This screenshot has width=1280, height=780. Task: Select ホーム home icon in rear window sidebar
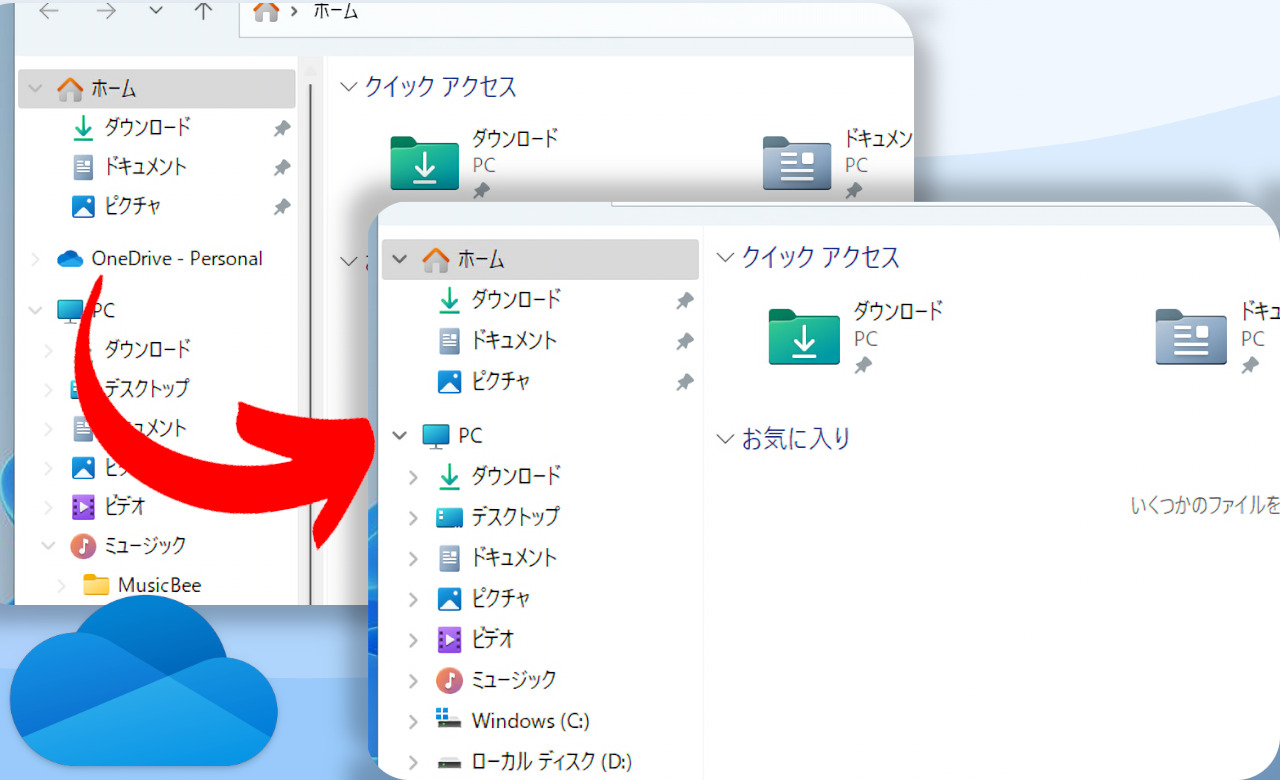pos(70,89)
